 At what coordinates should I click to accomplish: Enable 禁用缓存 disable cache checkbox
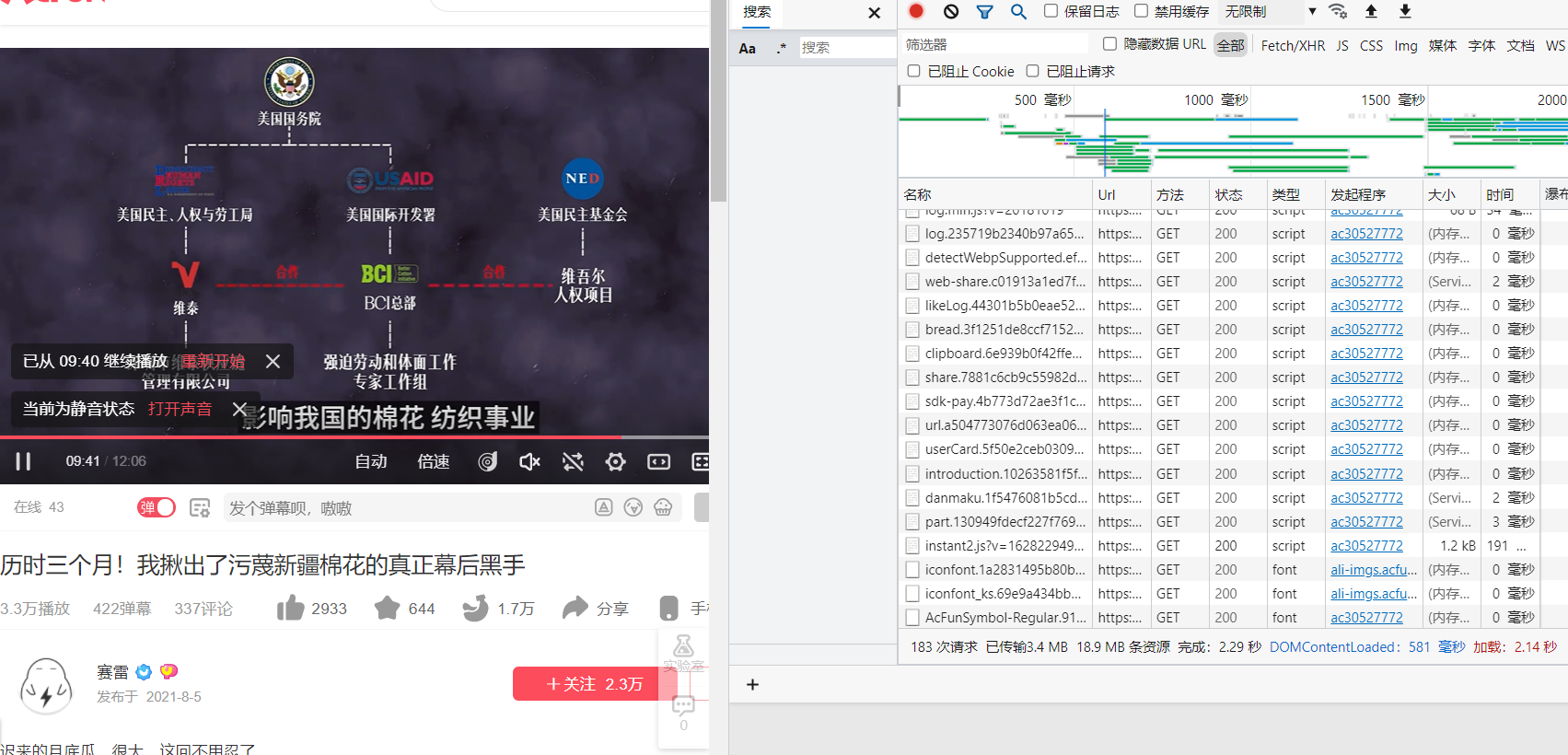coord(1141,11)
